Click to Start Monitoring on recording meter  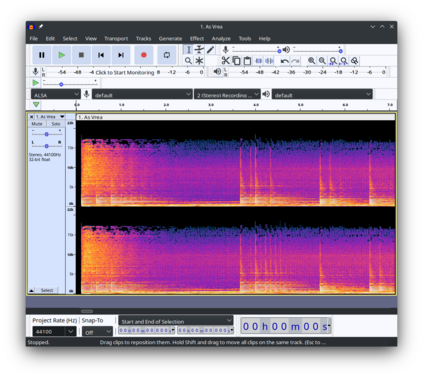(125, 72)
